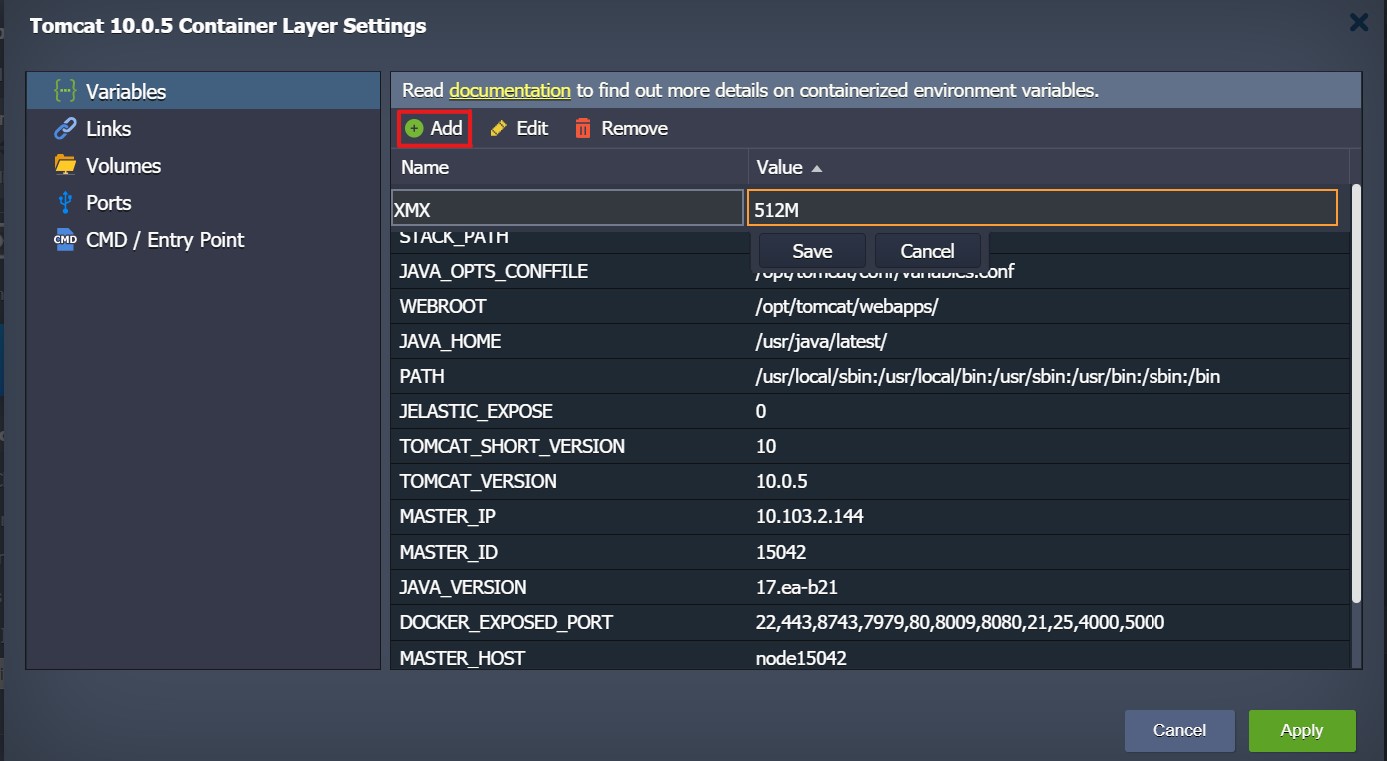This screenshot has height=761, width=1387.
Task: Select the JAVA_HOME variable
Action: pyautogui.click(x=870, y=342)
